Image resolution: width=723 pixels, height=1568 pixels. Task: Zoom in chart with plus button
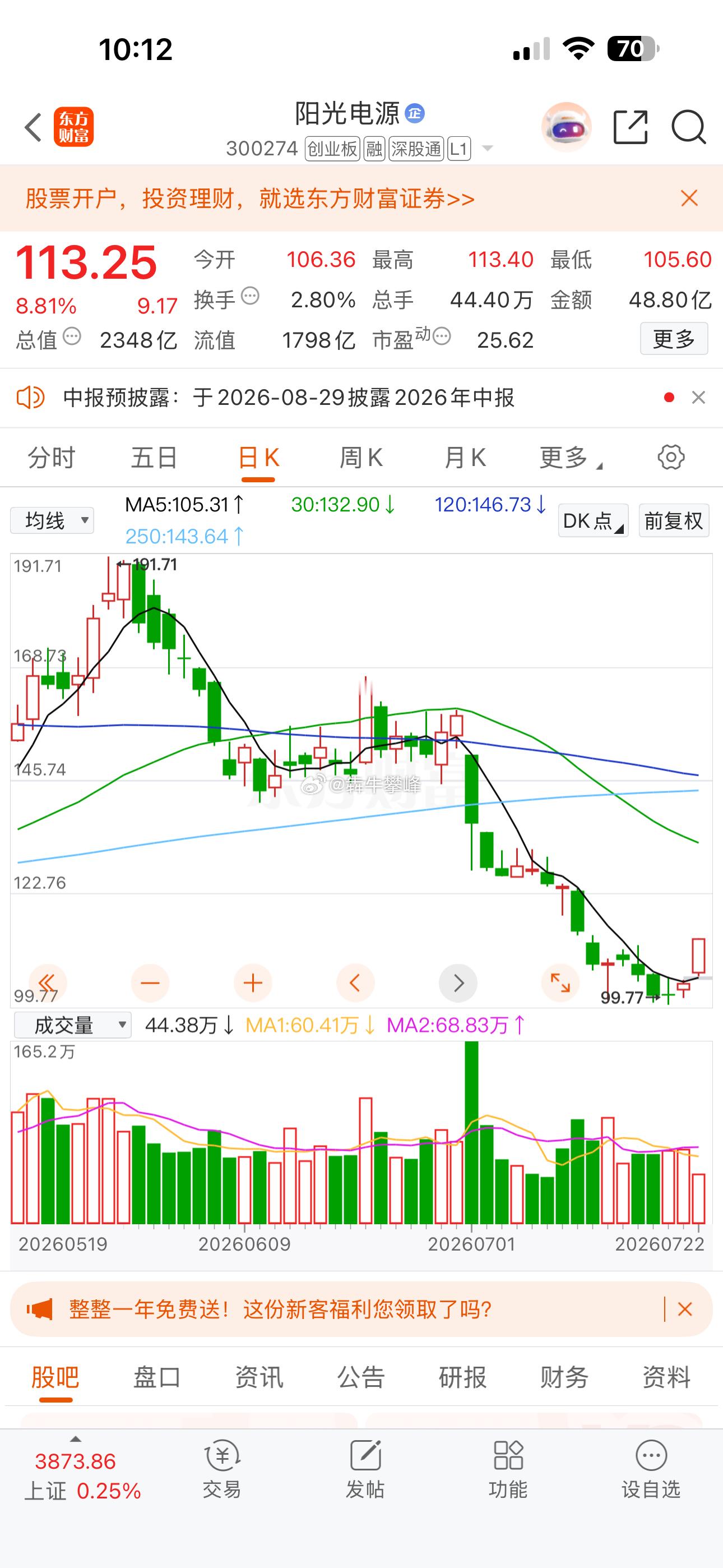(x=253, y=983)
